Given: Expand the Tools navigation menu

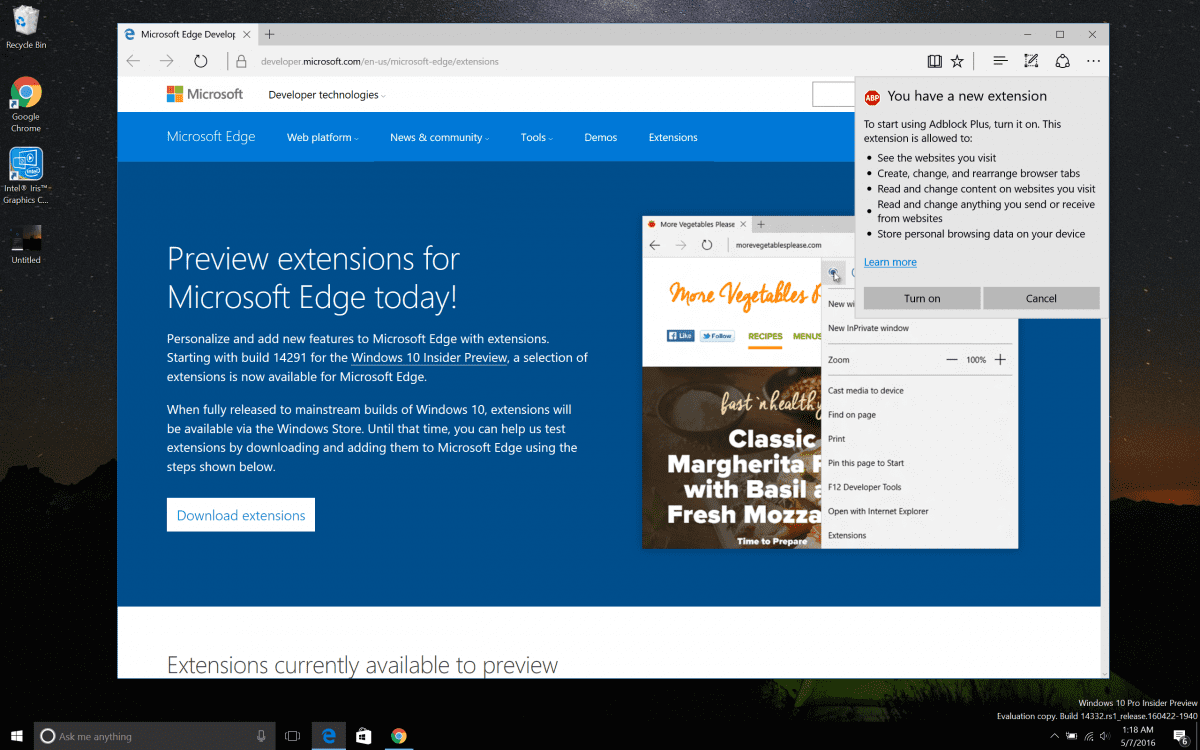Looking at the screenshot, I should (x=536, y=137).
